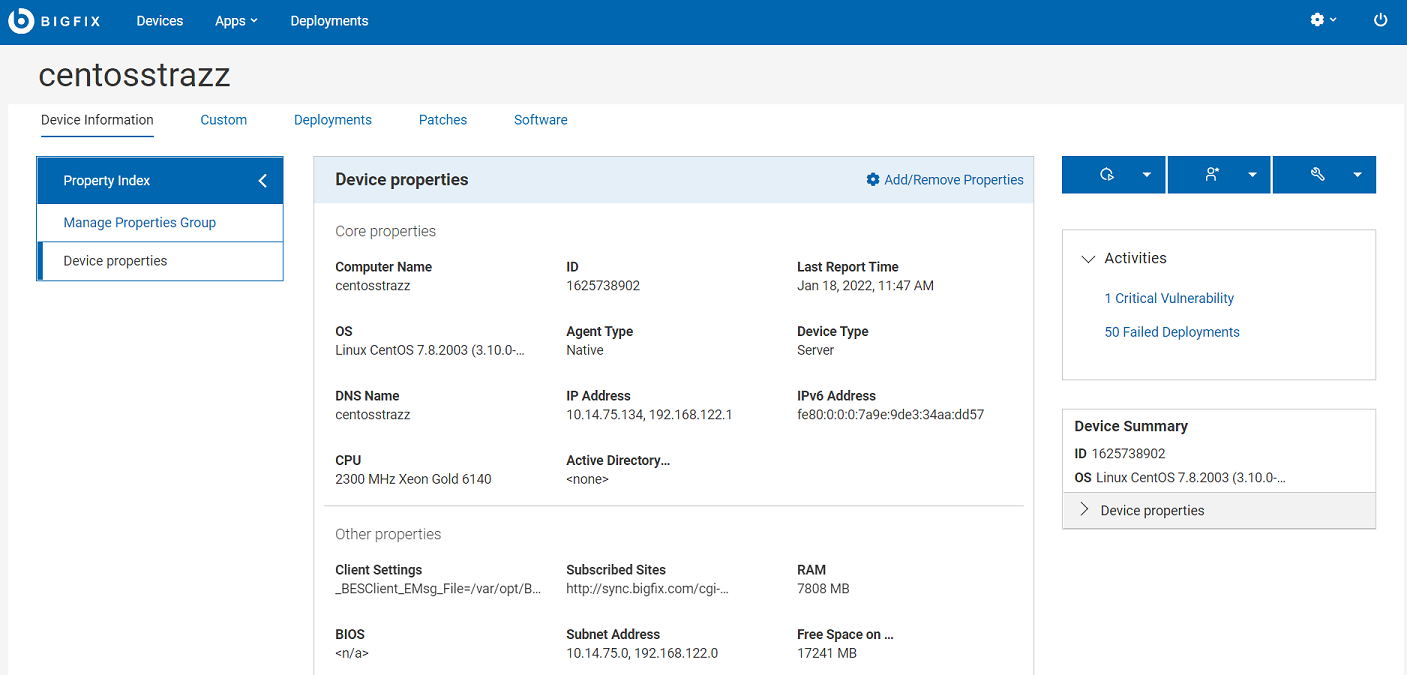Expand Device properties in Device Summary
Viewport: 1407px width, 675px height.
click(1085, 510)
